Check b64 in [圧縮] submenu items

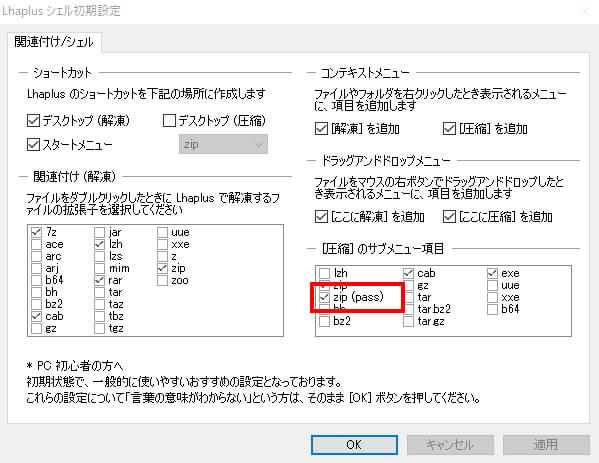tap(492, 309)
